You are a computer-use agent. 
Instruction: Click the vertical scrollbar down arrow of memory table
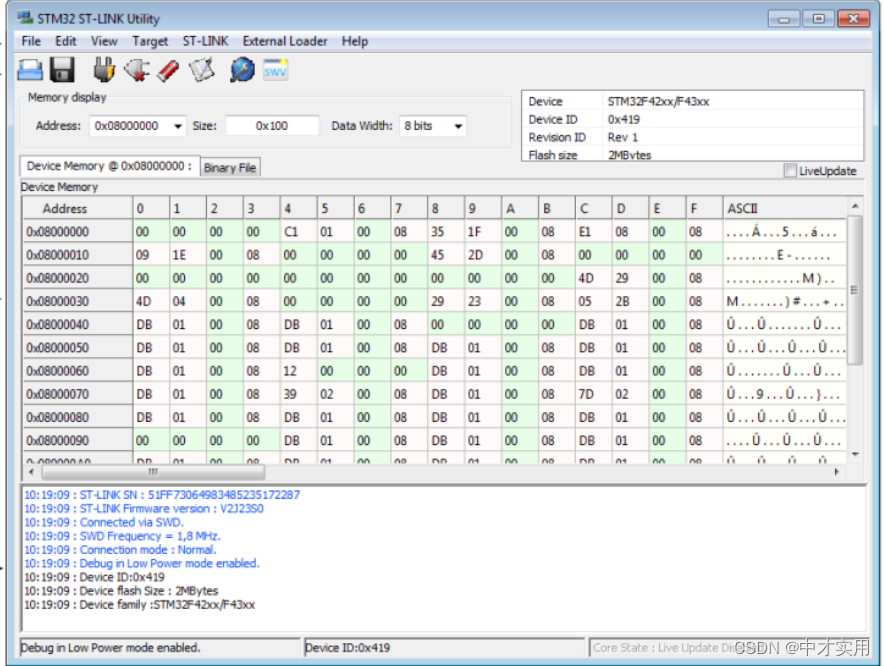point(855,455)
